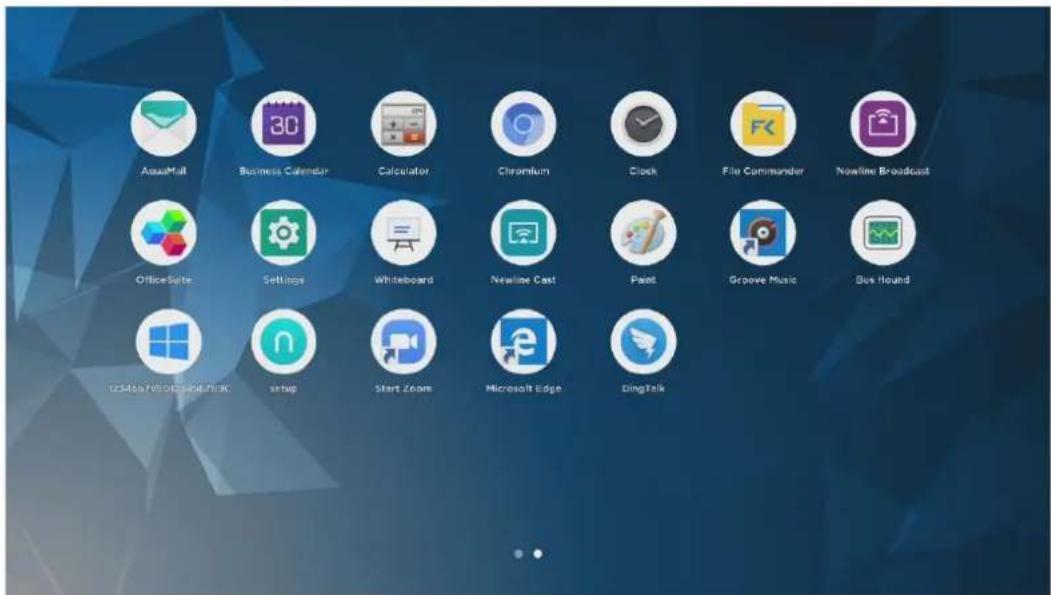The image size is (1051, 595).
Task: Launch the Business Calendar app
Action: (x=284, y=124)
